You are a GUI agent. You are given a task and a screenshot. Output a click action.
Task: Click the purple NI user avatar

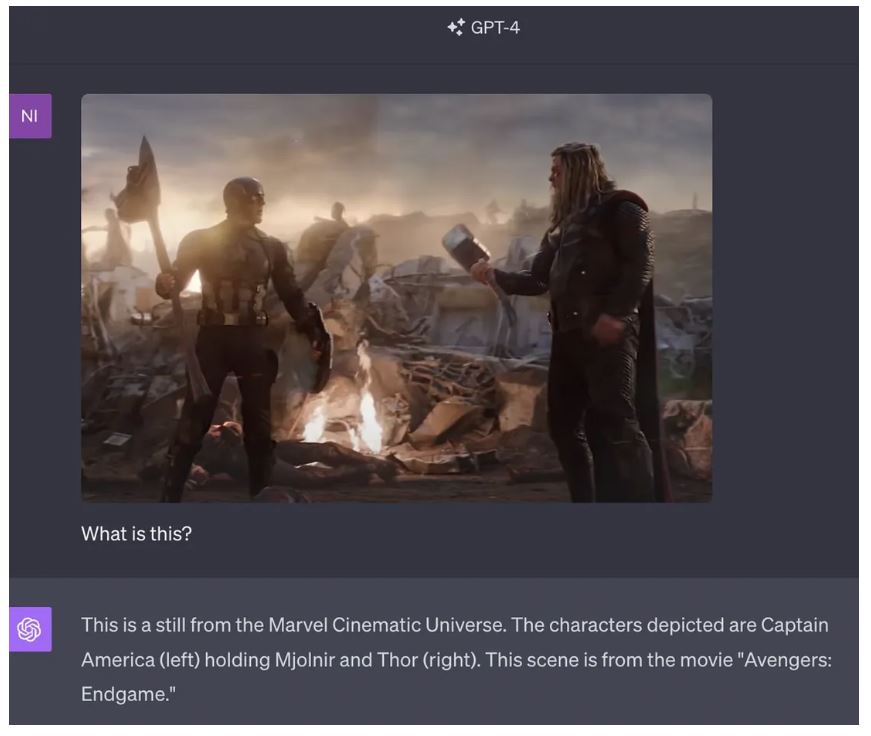tap(30, 116)
